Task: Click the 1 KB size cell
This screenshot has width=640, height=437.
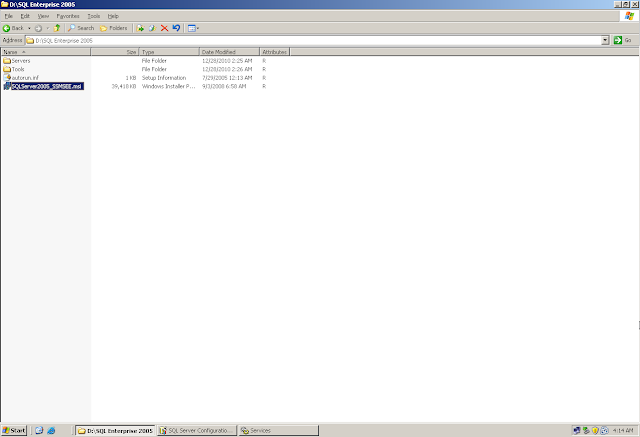Action: tap(131, 78)
